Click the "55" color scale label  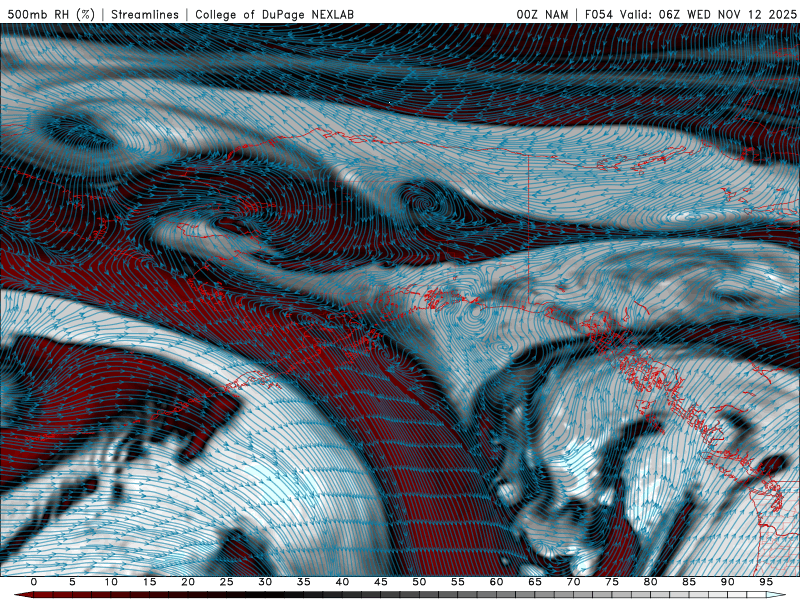coord(458,582)
